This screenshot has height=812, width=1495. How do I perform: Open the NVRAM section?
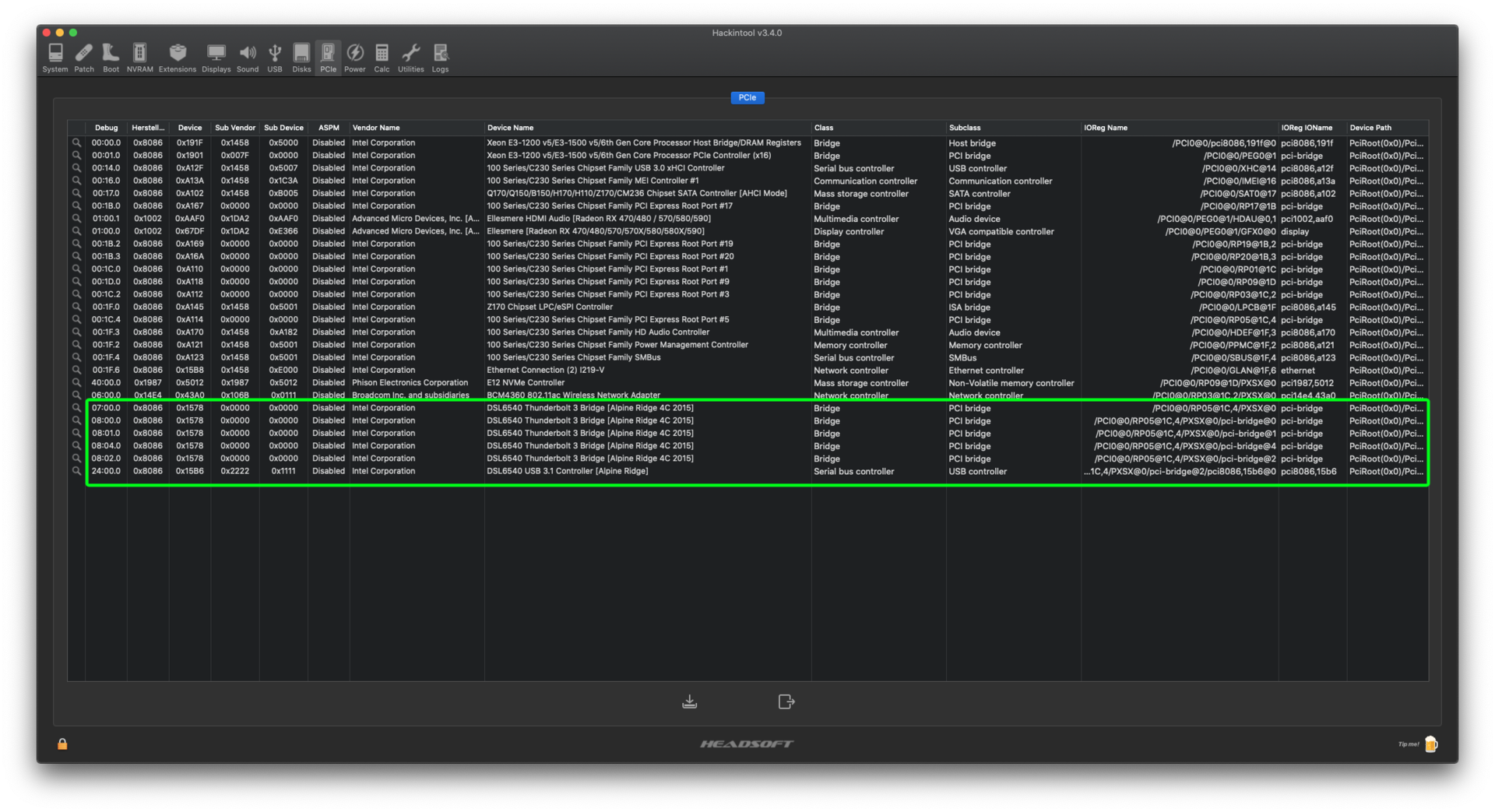point(140,58)
